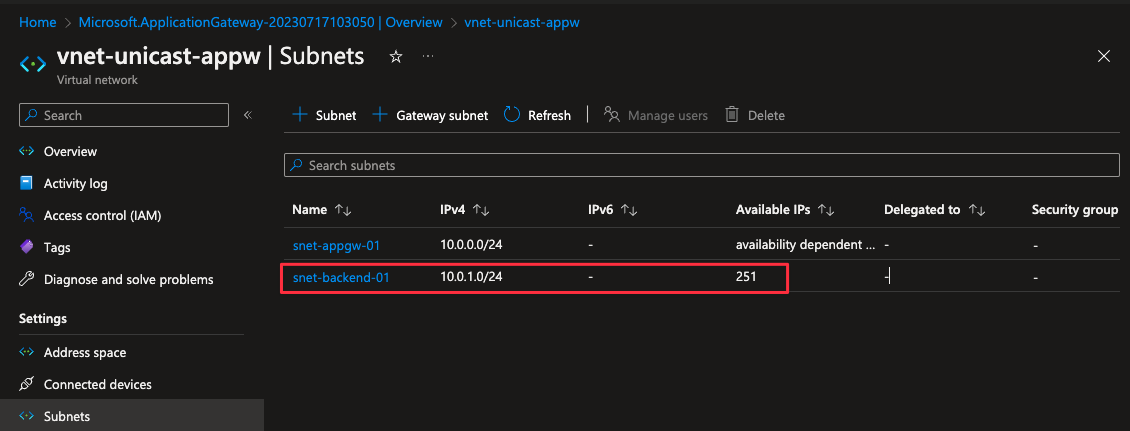Collapse the sidebar with double chevron icon

pyautogui.click(x=247, y=115)
